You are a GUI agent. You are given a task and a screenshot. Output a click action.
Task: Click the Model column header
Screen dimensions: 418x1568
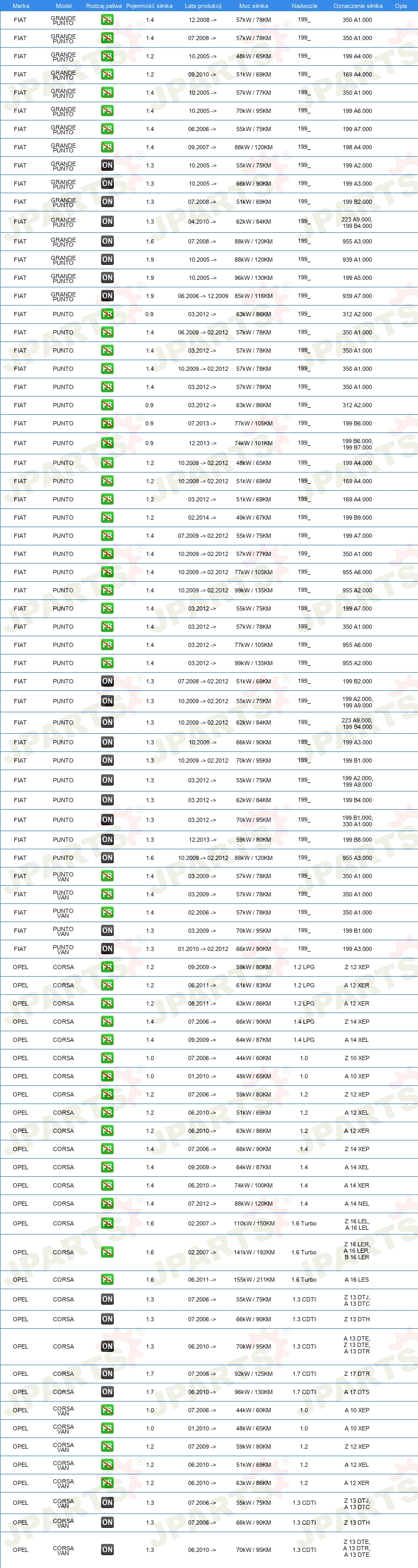[x=64, y=5]
